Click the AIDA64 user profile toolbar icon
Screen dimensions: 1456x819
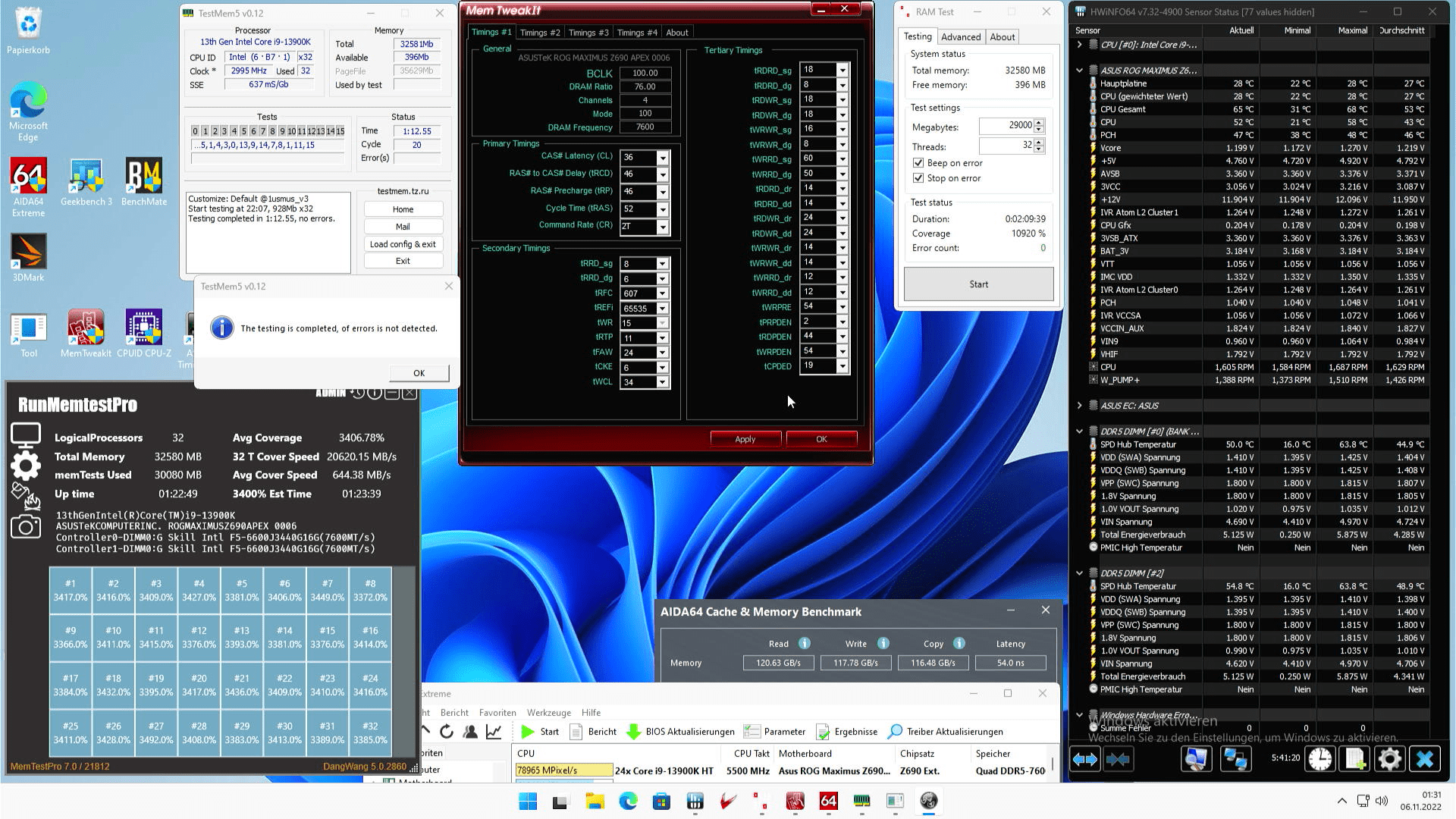coord(470,732)
